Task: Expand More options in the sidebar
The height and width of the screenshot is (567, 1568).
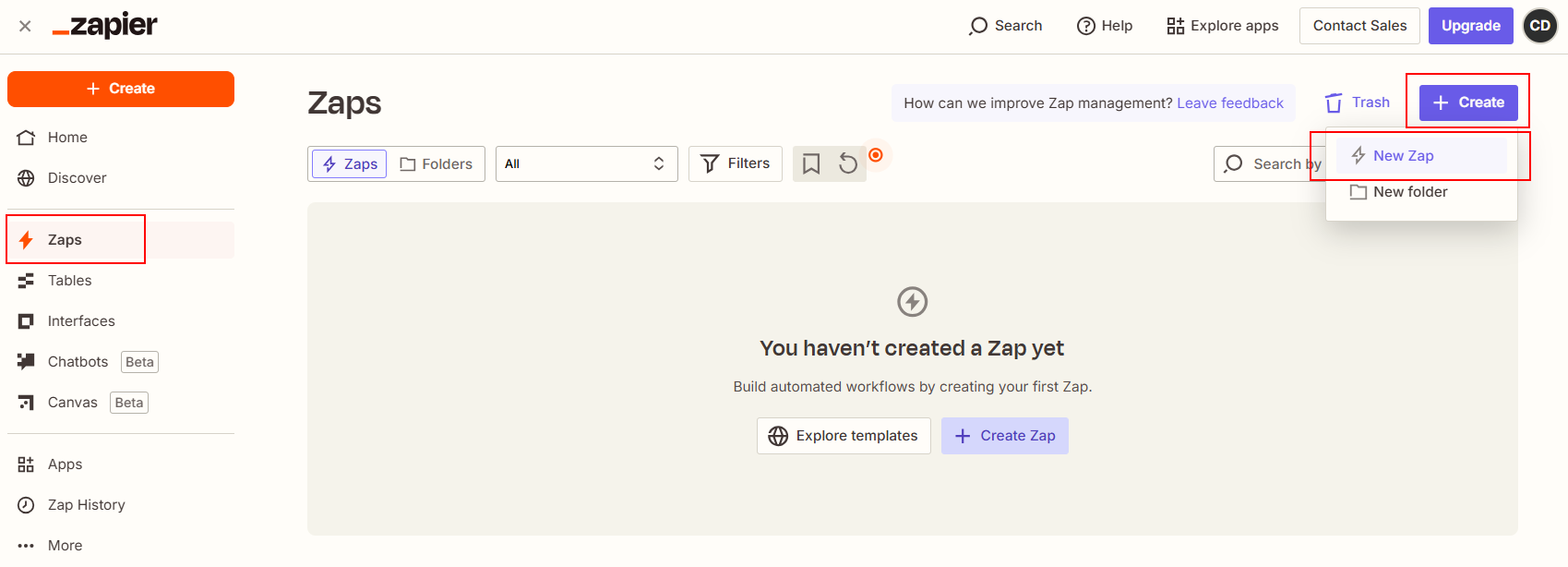Action: [121, 546]
